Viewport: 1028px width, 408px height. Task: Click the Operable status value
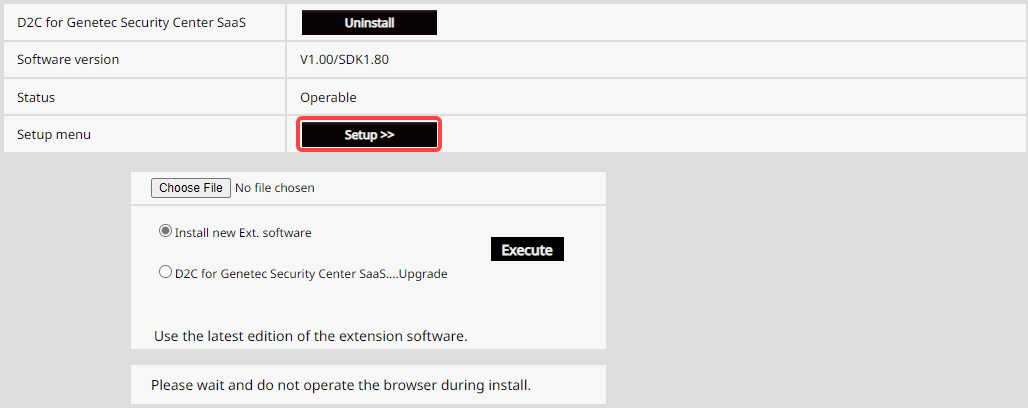(x=328, y=98)
